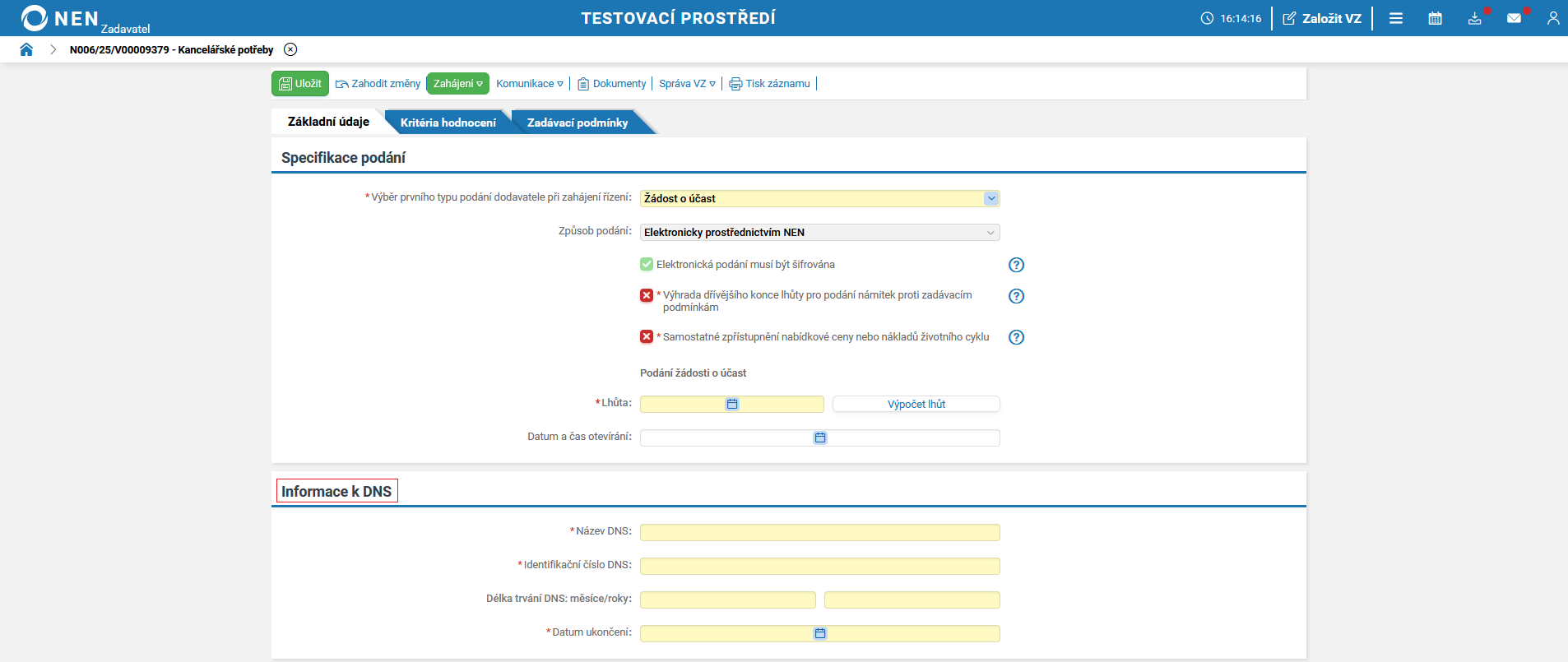Click the home icon in breadcrumb

[x=26, y=49]
